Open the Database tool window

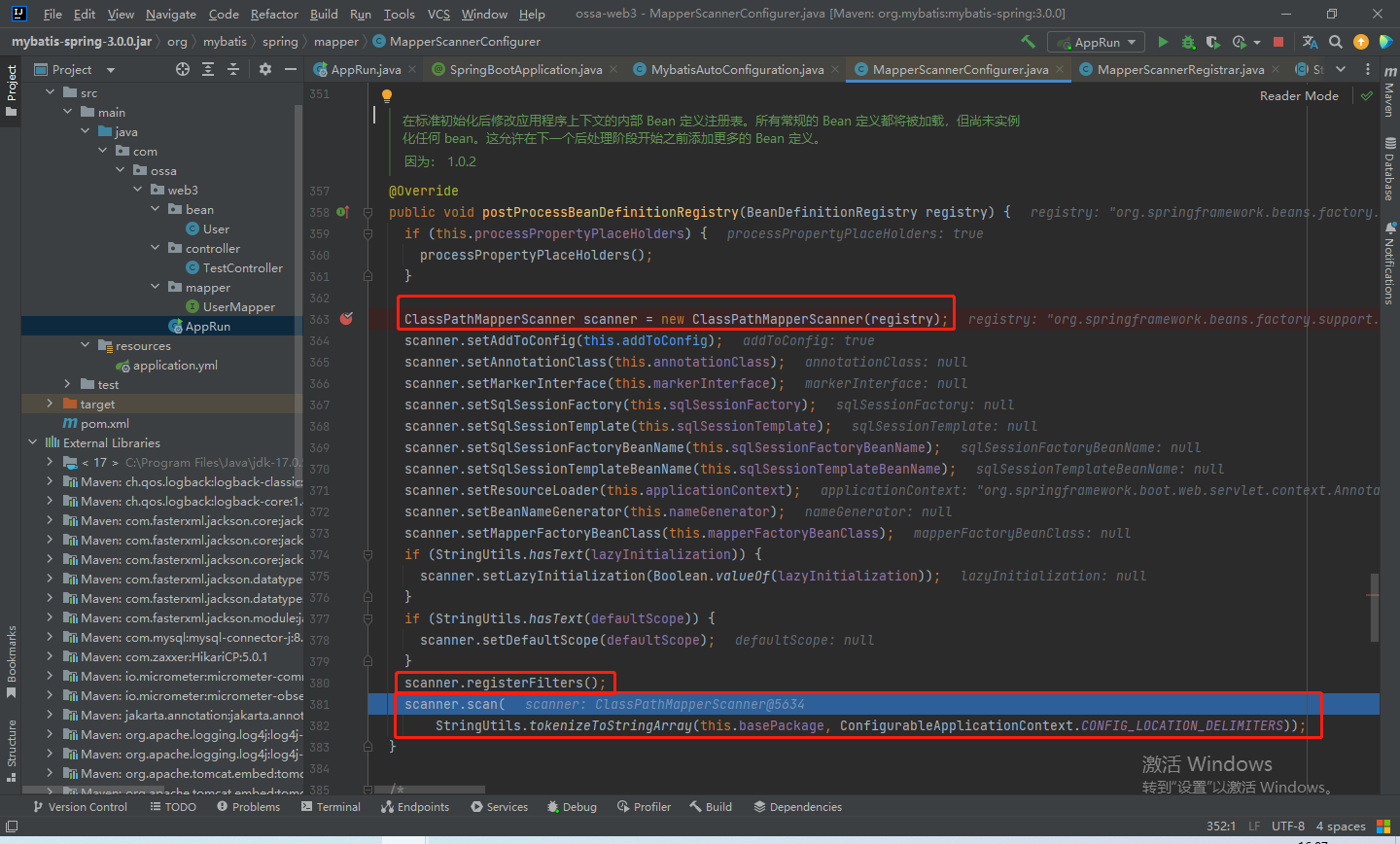[x=1389, y=168]
